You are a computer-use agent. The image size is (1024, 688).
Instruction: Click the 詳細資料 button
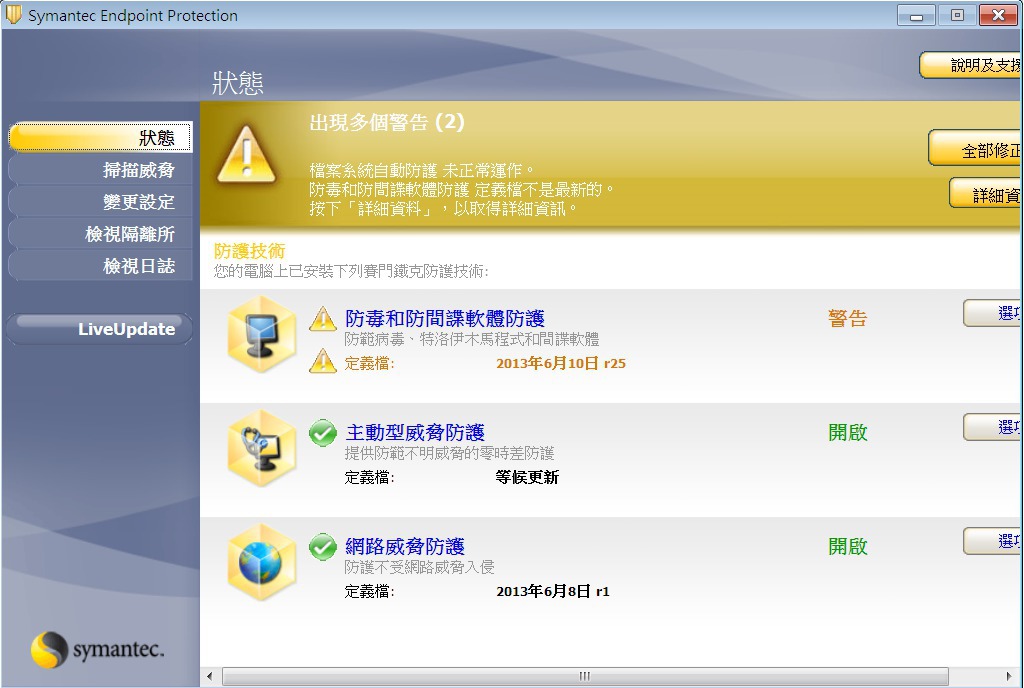pyautogui.click(x=986, y=193)
